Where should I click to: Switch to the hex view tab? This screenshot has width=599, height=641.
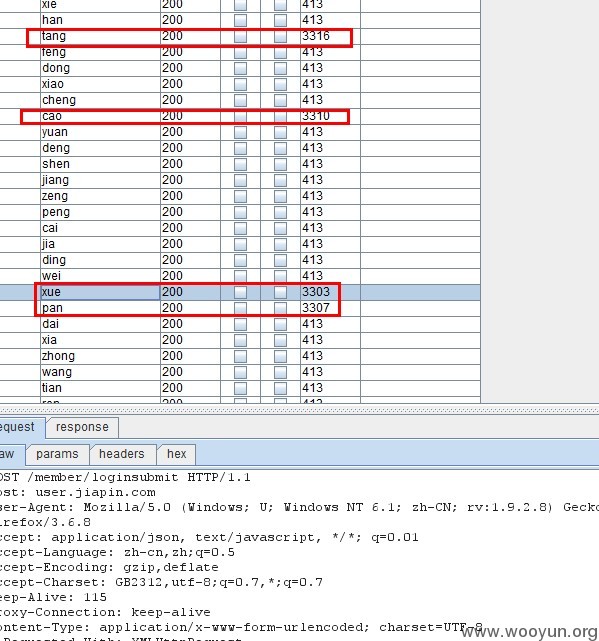click(176, 454)
